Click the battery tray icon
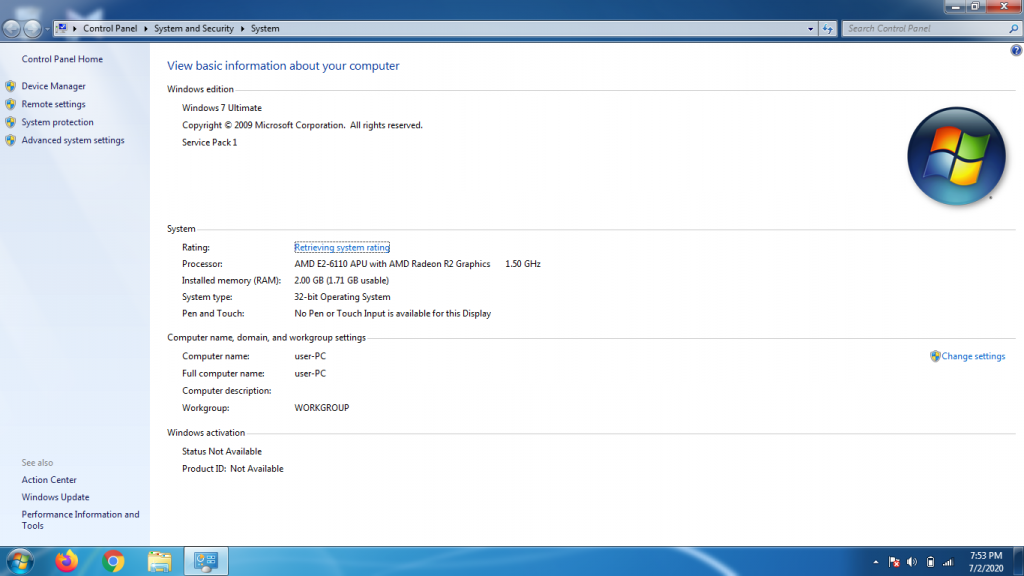Screen dimensions: 1024x576 pos(930,562)
